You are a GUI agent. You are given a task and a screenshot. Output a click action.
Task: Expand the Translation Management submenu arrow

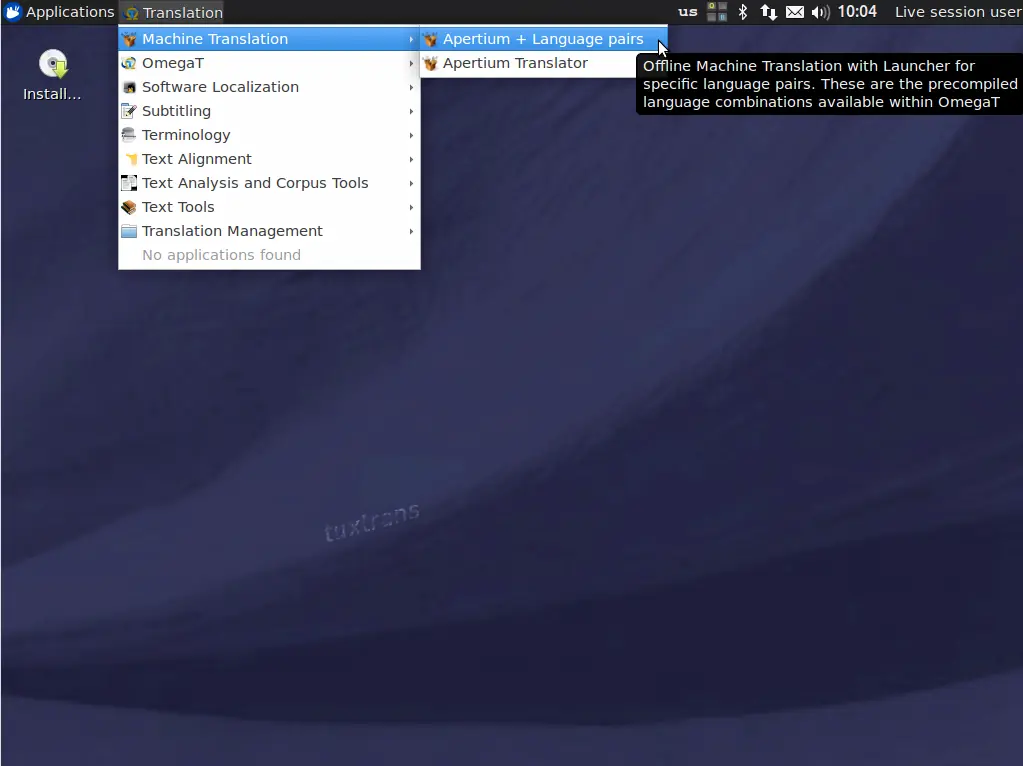click(x=411, y=231)
